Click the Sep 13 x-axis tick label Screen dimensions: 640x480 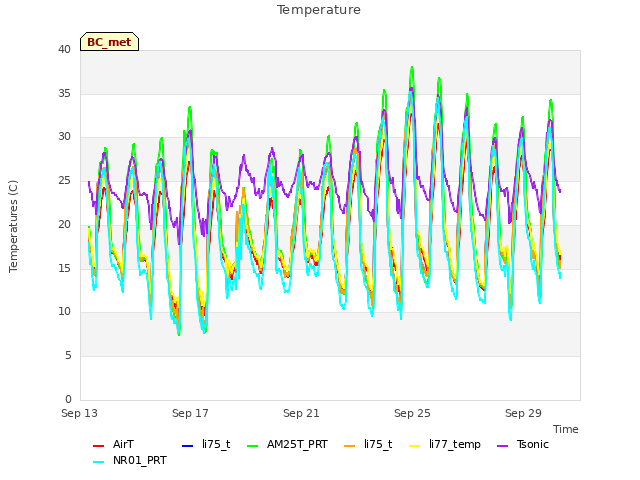(79, 413)
